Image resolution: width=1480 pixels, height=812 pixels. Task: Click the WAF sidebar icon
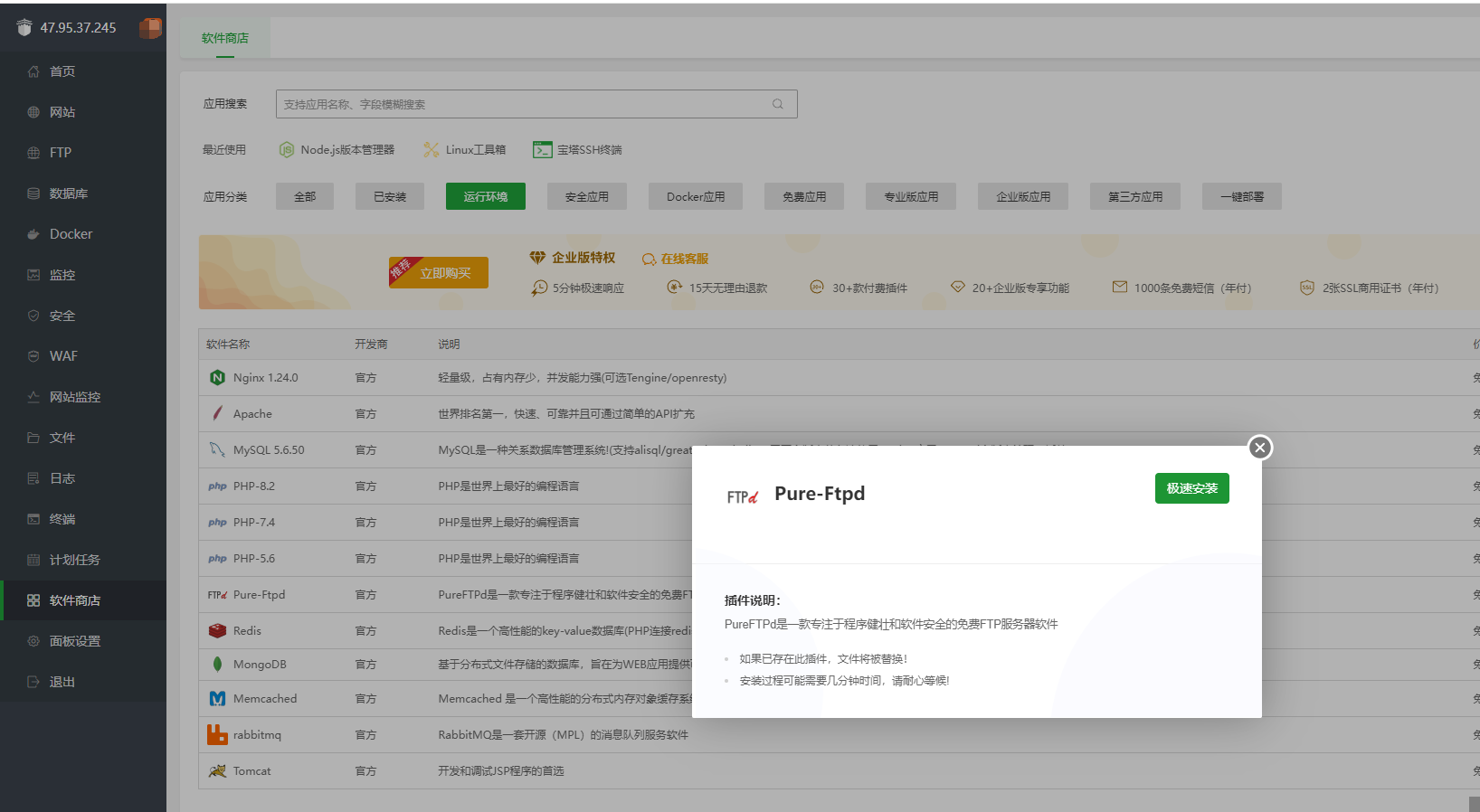click(x=33, y=356)
